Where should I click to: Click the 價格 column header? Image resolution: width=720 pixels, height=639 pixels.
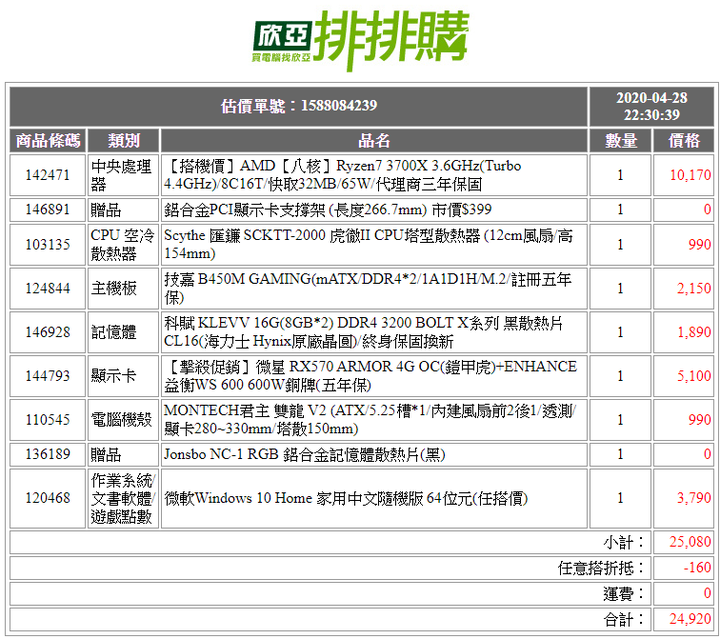click(x=684, y=140)
